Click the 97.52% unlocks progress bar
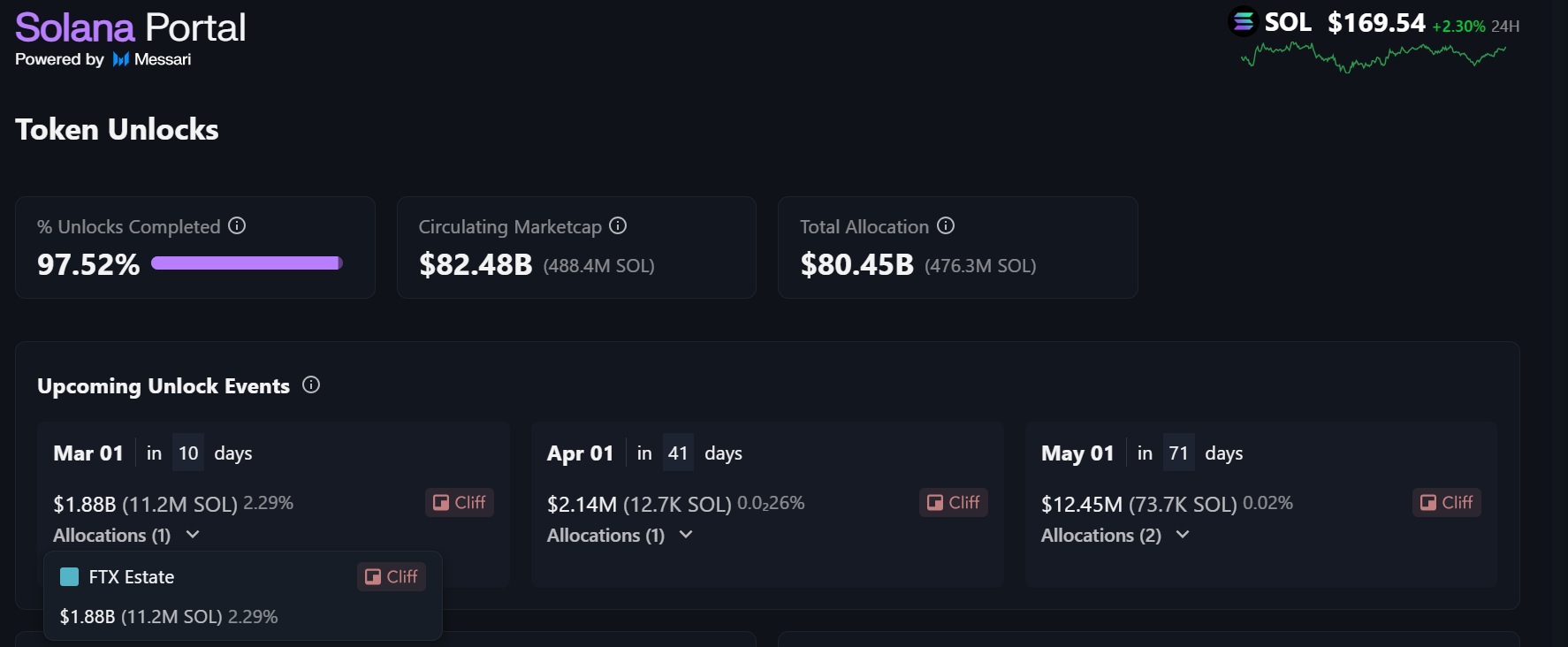The width and height of the screenshot is (1568, 647). [x=247, y=263]
